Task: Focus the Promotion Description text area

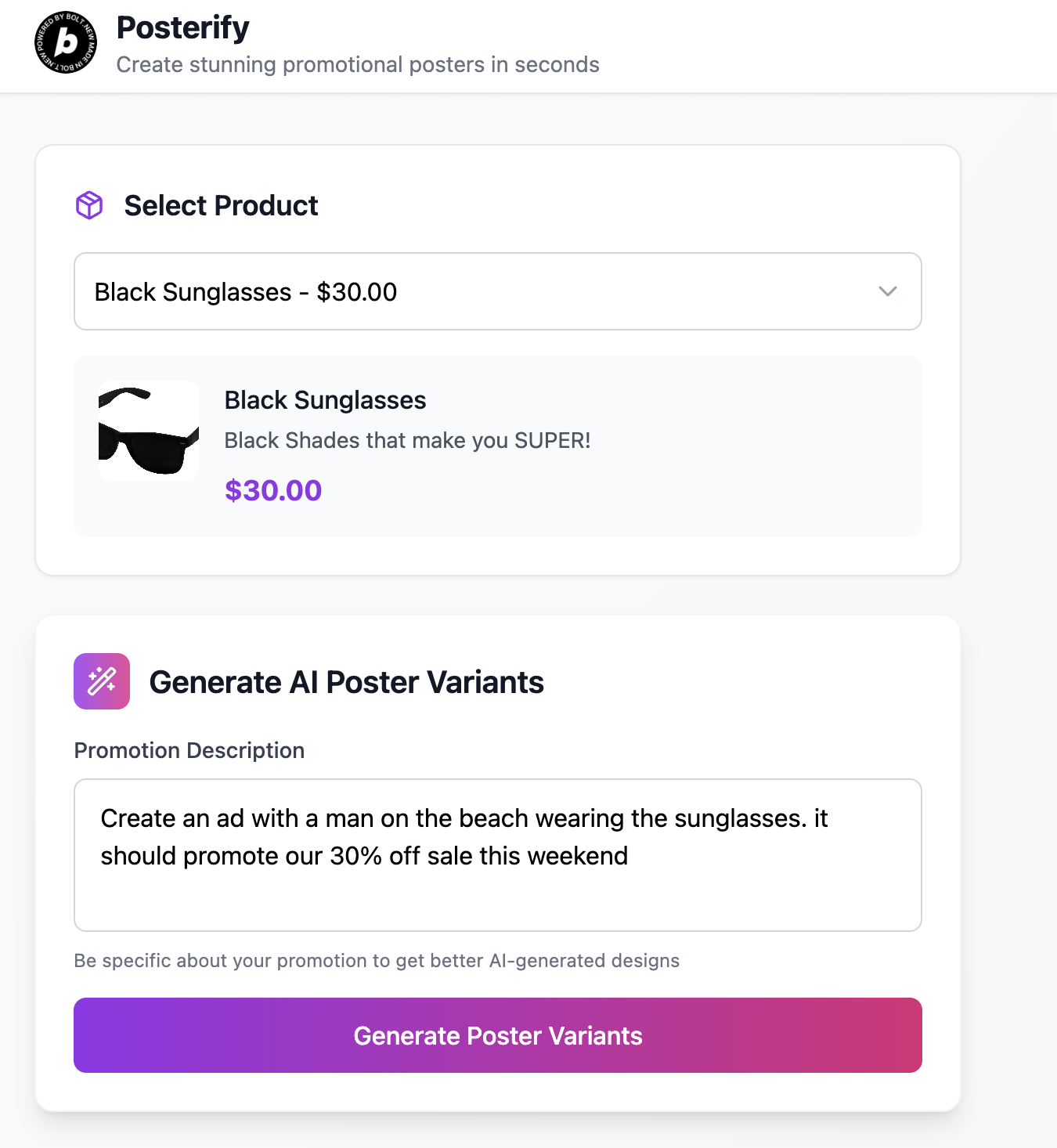Action: tap(498, 855)
